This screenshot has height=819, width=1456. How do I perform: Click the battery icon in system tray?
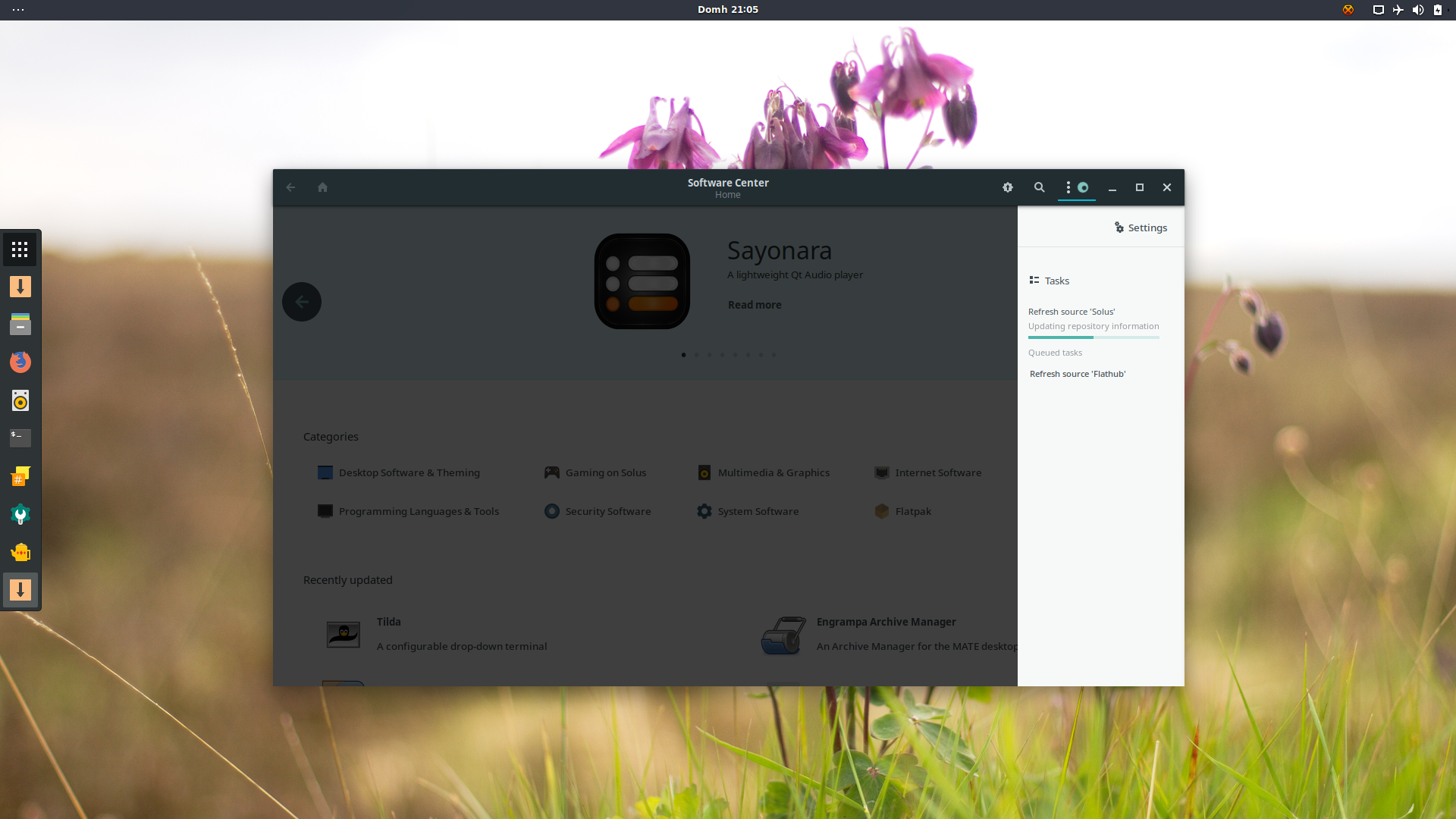point(1438,10)
